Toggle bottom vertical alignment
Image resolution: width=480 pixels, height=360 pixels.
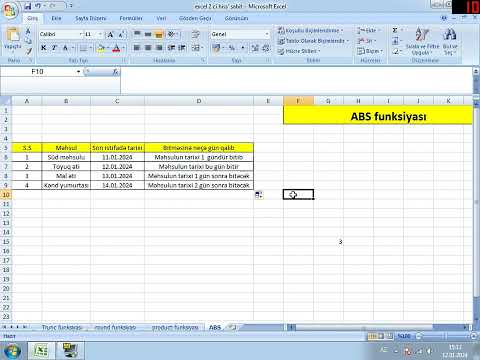(159, 34)
